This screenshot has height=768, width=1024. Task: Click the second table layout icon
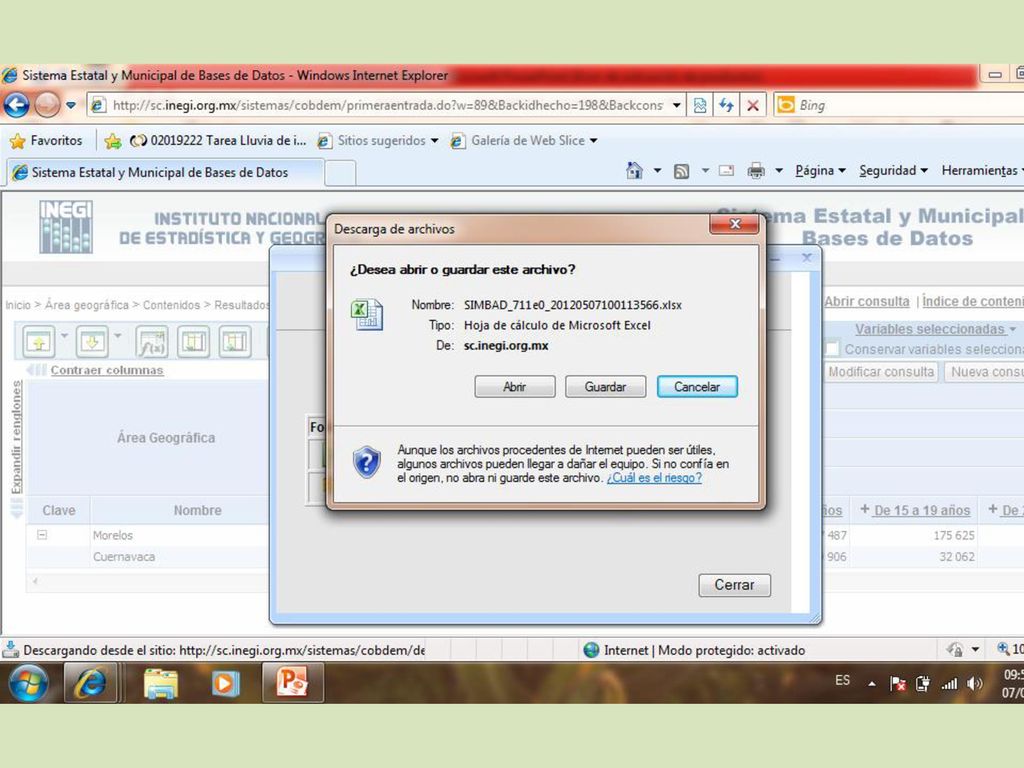coord(234,341)
